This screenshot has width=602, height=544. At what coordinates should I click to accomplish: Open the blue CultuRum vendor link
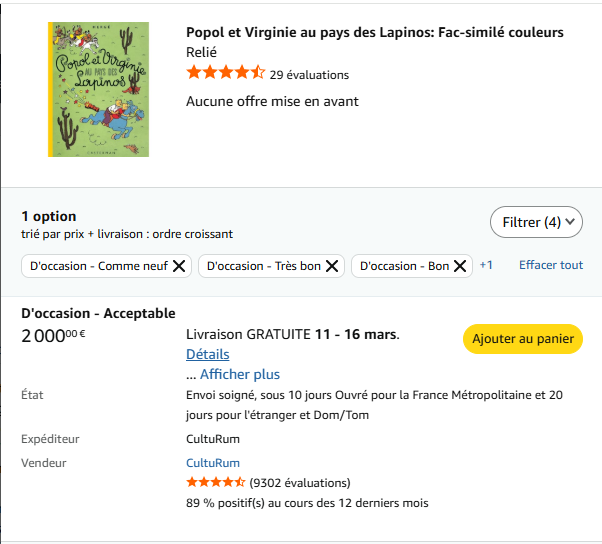coord(213,463)
